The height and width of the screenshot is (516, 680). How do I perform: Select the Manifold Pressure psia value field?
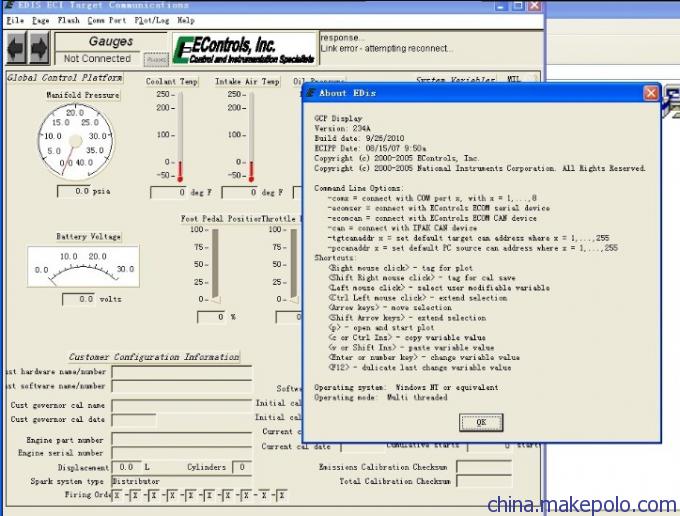[74, 191]
